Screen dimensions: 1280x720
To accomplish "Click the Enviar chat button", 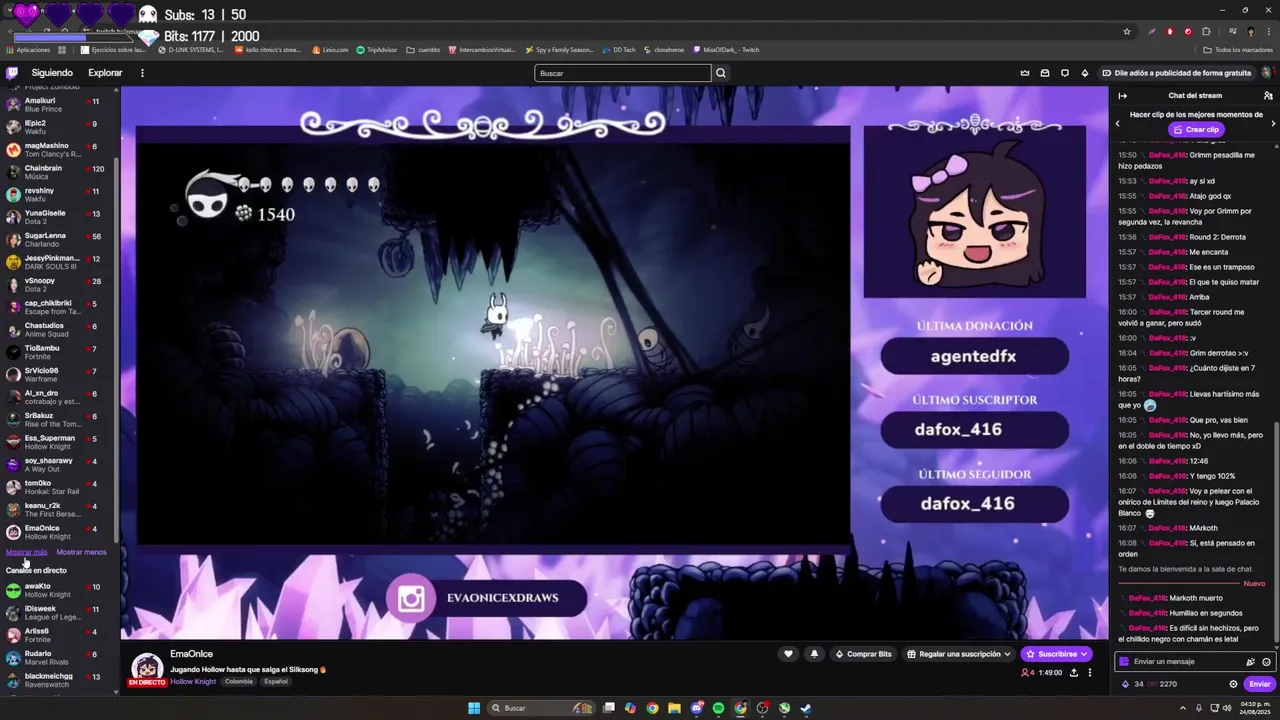I will [1259, 684].
